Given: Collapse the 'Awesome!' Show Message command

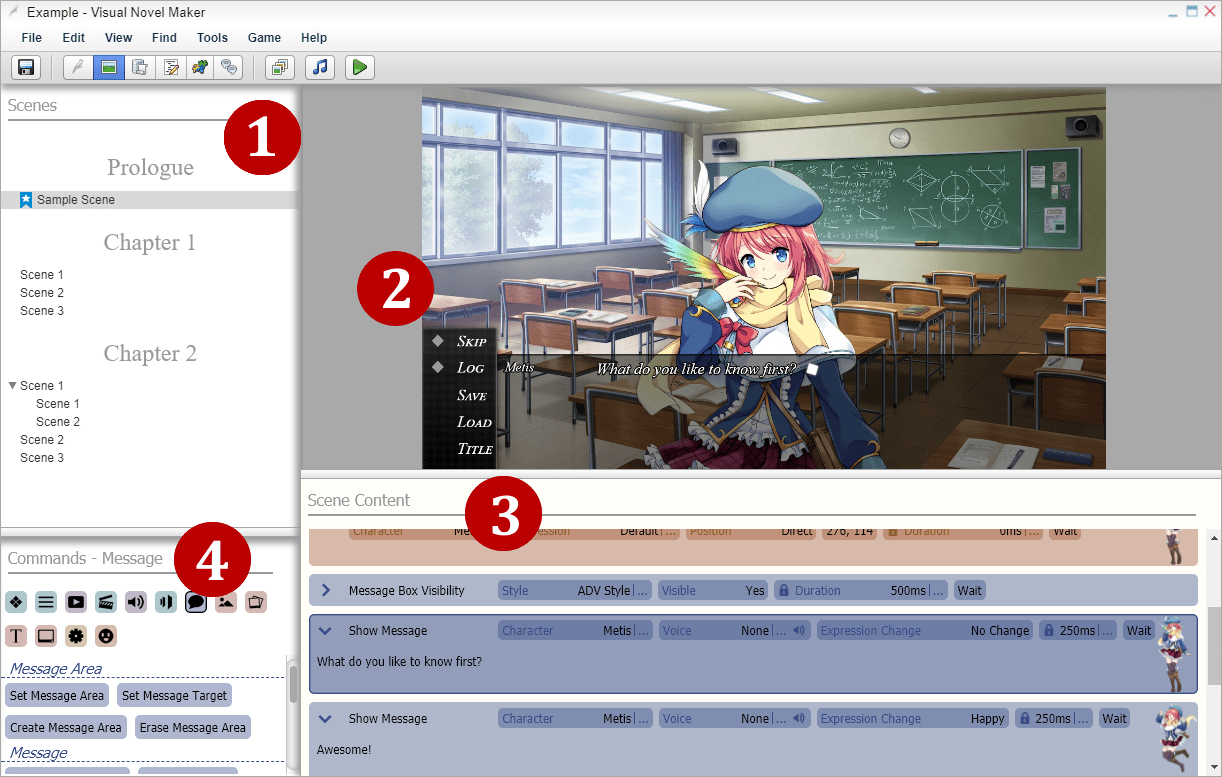Looking at the screenshot, I should point(325,719).
